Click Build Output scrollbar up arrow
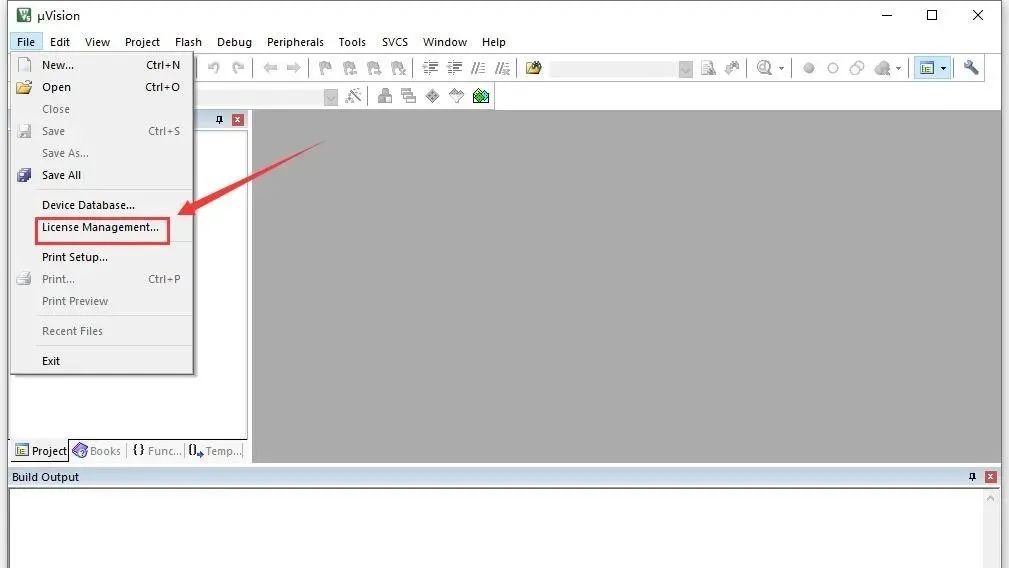This screenshot has width=1009, height=568. click(990, 498)
